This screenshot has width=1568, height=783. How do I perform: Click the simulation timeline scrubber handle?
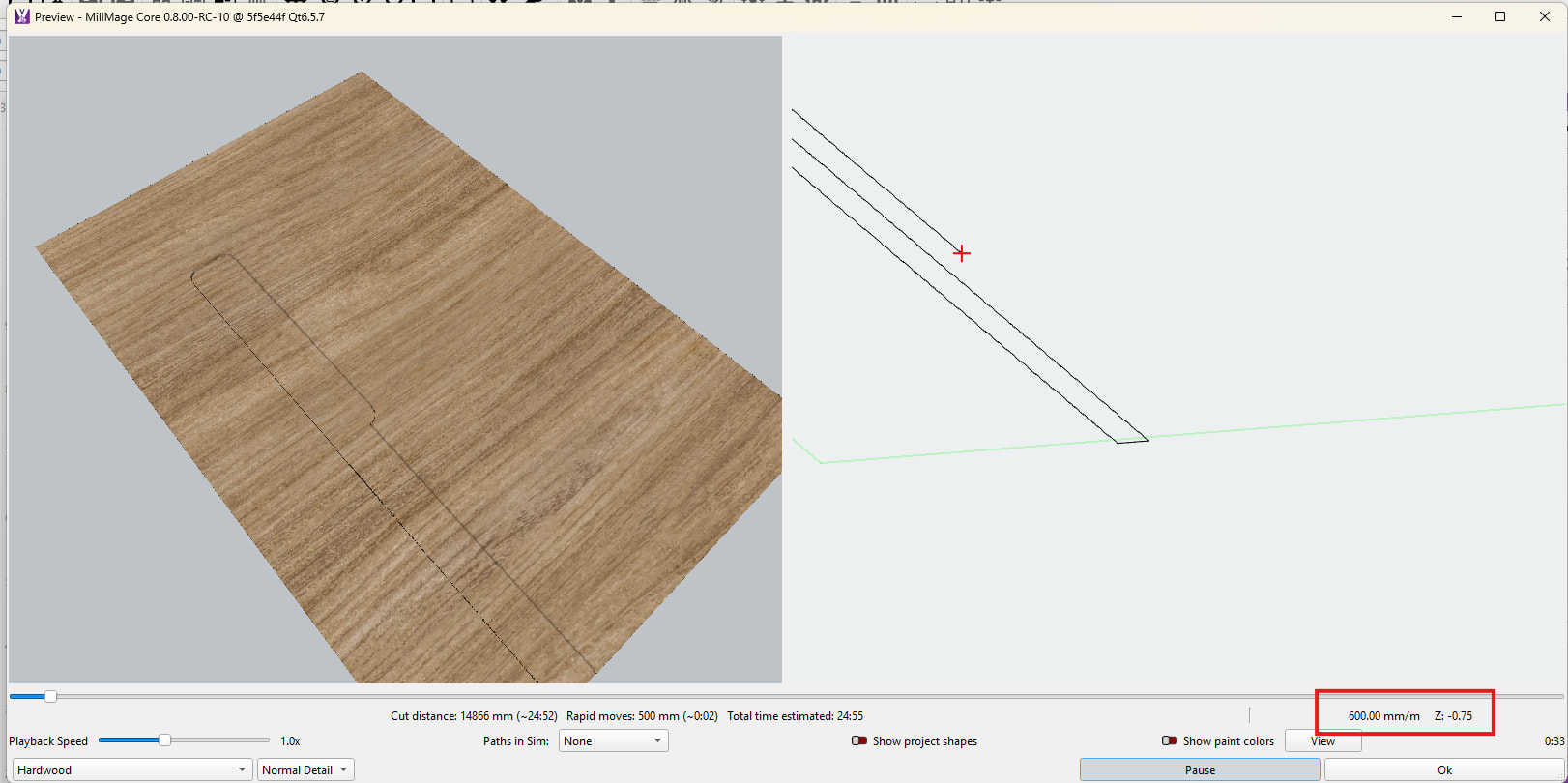point(50,696)
